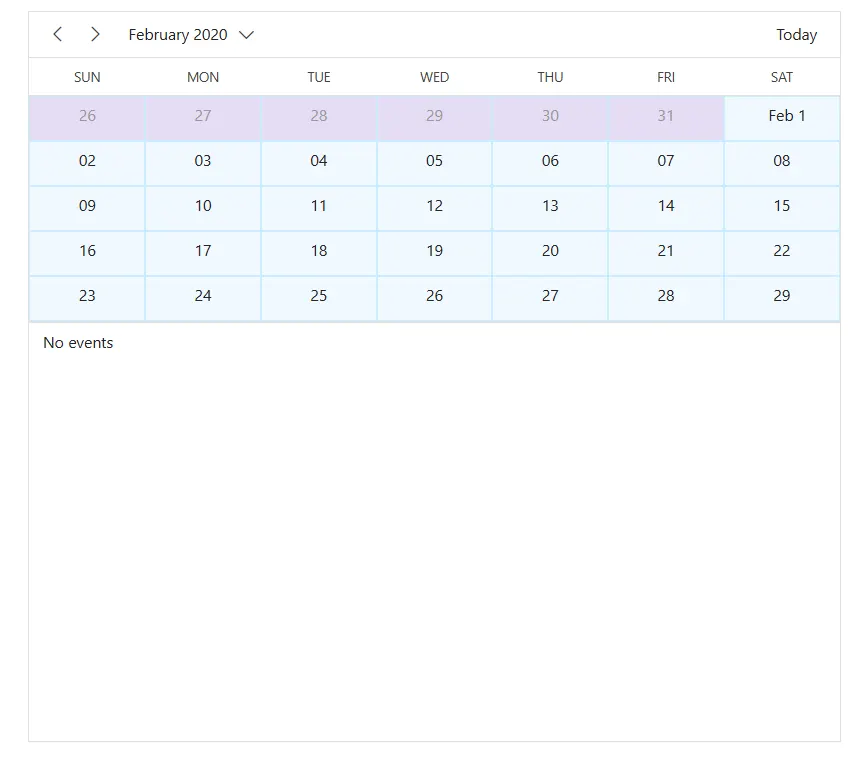Select date 03
862x767 pixels.
tap(203, 163)
